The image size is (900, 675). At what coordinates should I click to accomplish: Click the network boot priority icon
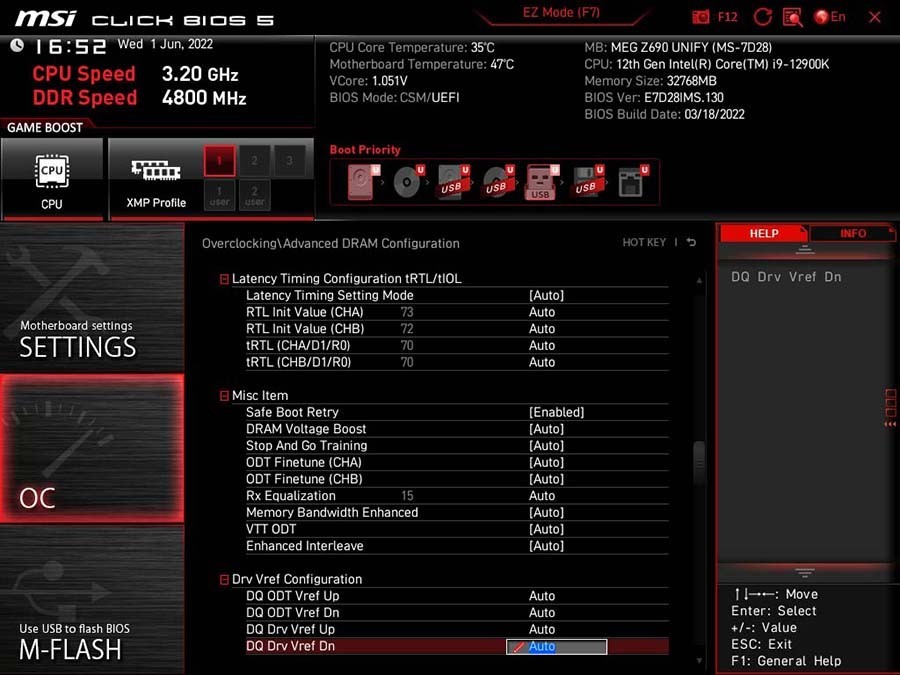tap(633, 182)
